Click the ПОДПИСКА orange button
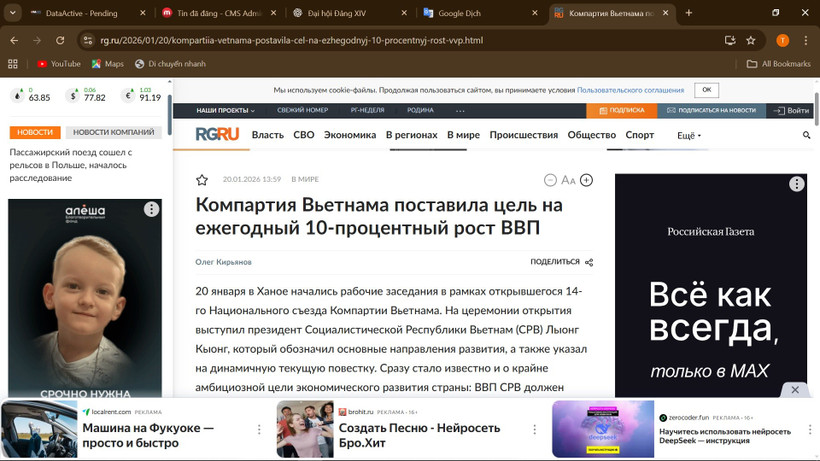This screenshot has height=461, width=820. [x=621, y=110]
